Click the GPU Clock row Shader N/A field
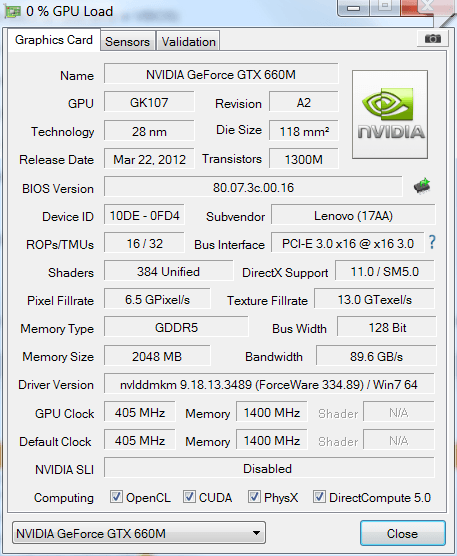457x556 pixels. pos(399,412)
